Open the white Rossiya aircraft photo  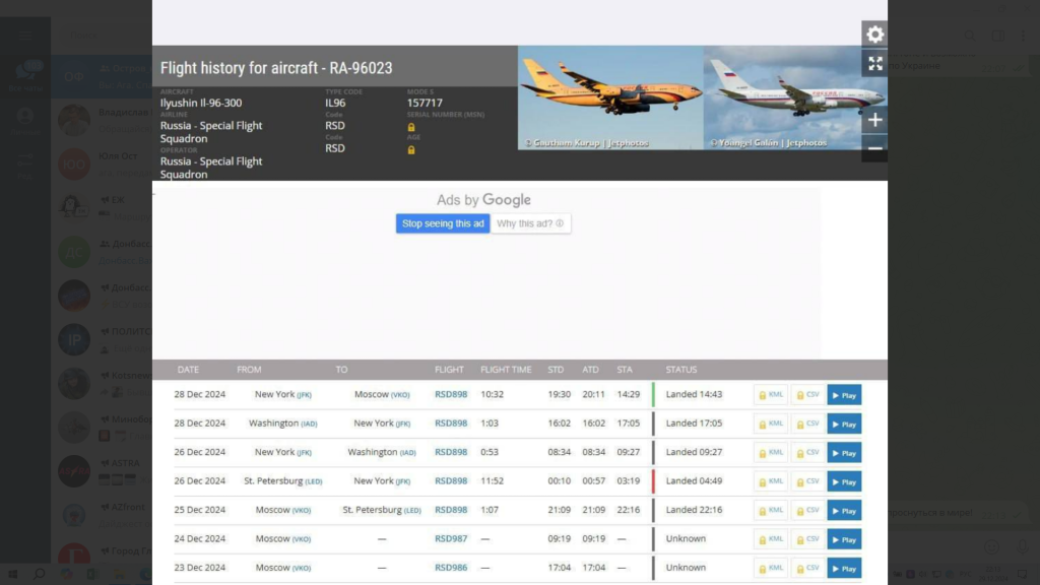795,98
